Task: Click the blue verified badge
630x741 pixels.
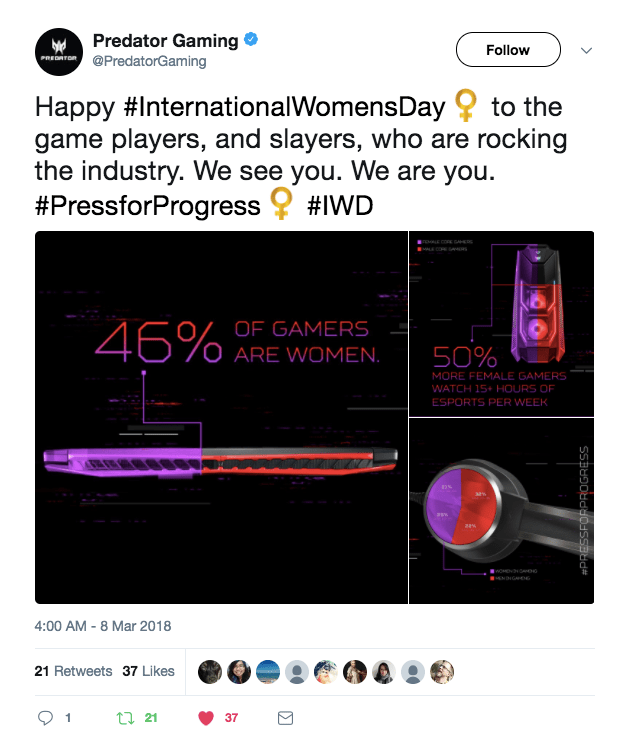Action: (x=255, y=41)
